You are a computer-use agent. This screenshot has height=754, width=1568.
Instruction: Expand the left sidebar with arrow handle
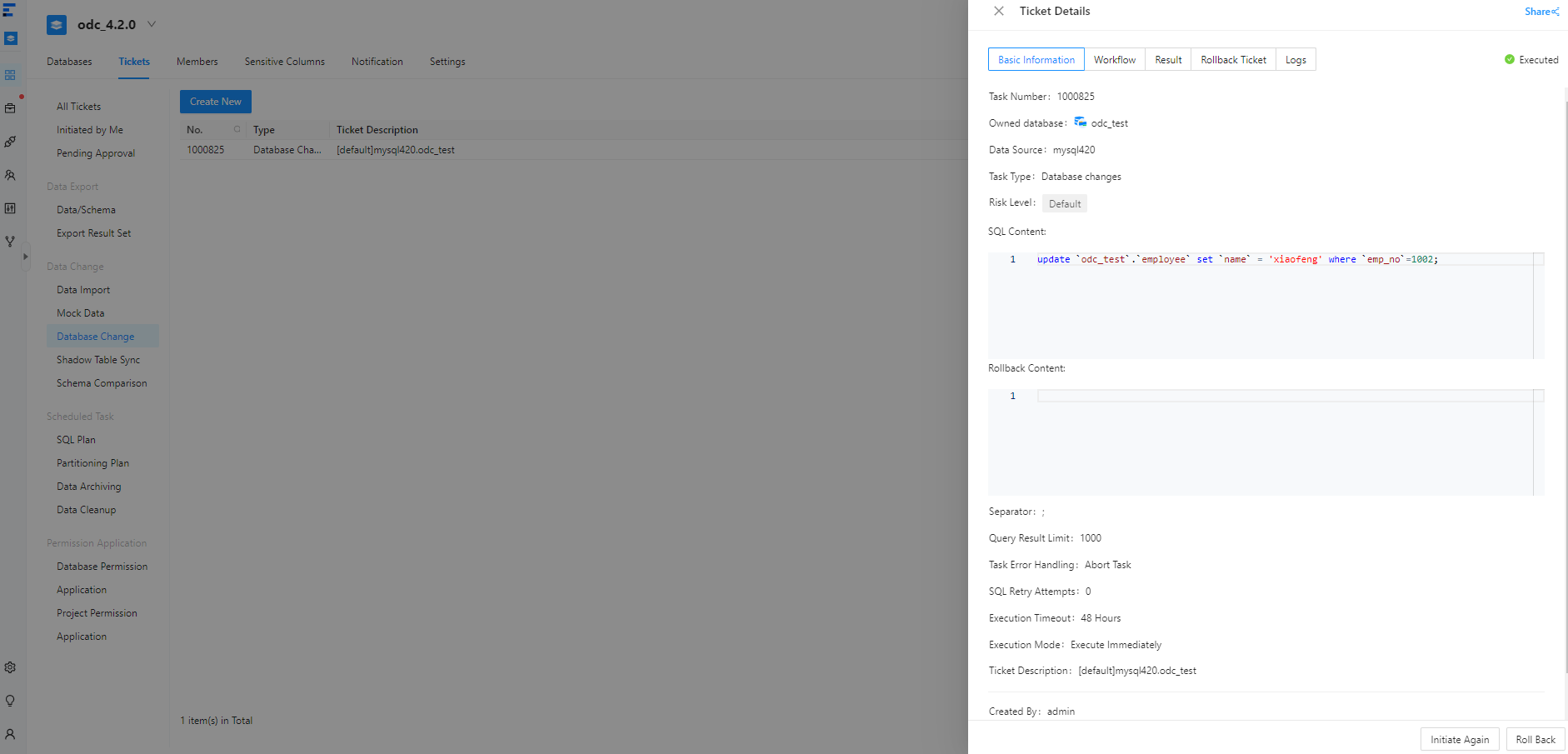(x=26, y=257)
